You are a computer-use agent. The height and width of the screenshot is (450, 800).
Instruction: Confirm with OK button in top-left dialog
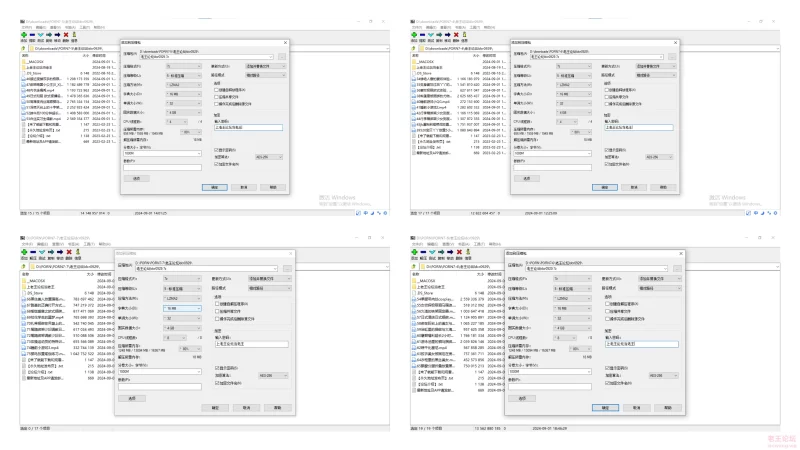[x=215, y=188]
